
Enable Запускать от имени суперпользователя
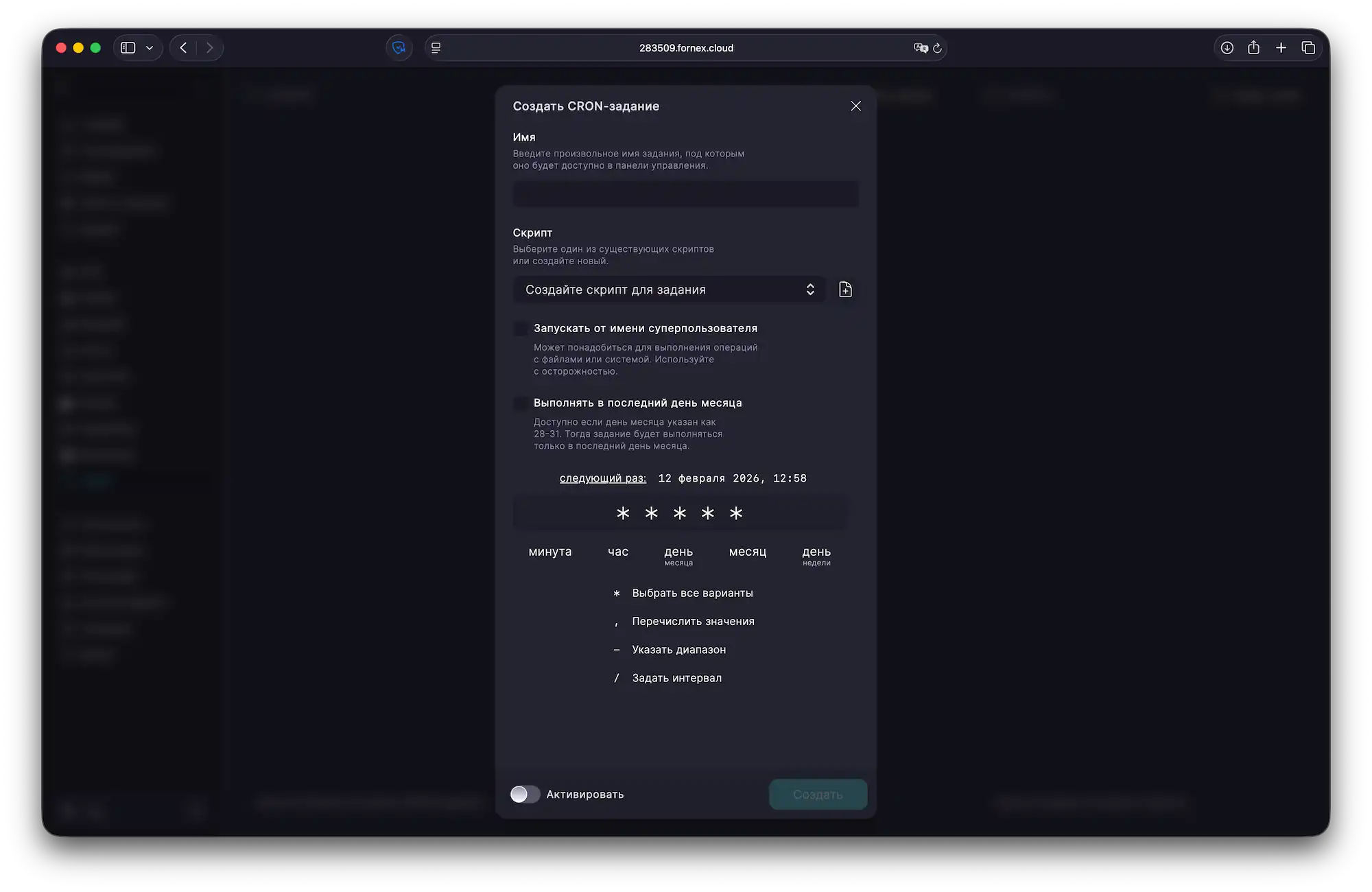[x=521, y=329]
